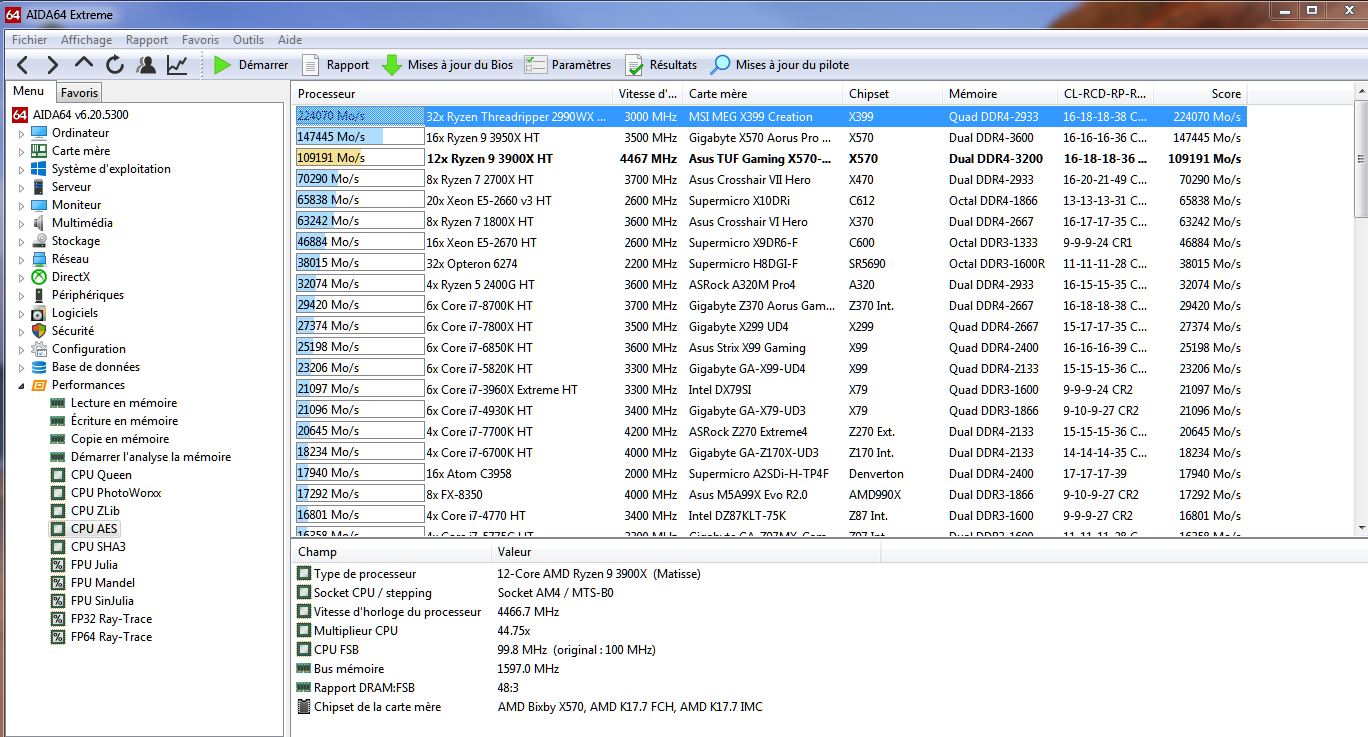Select the 16x Ryzen 9 3950X HT row

(x=770, y=138)
